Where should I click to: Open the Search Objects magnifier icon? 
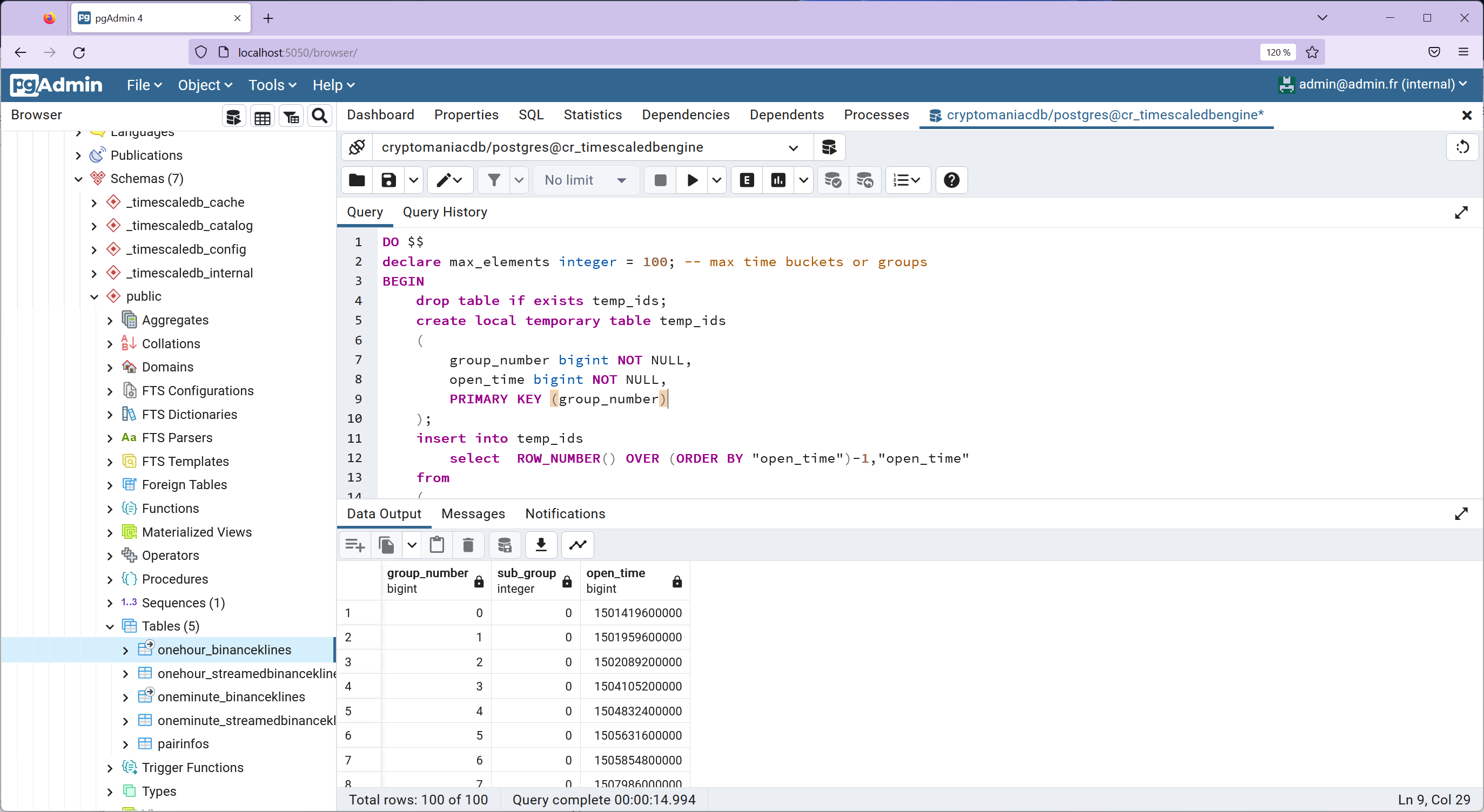(x=320, y=116)
